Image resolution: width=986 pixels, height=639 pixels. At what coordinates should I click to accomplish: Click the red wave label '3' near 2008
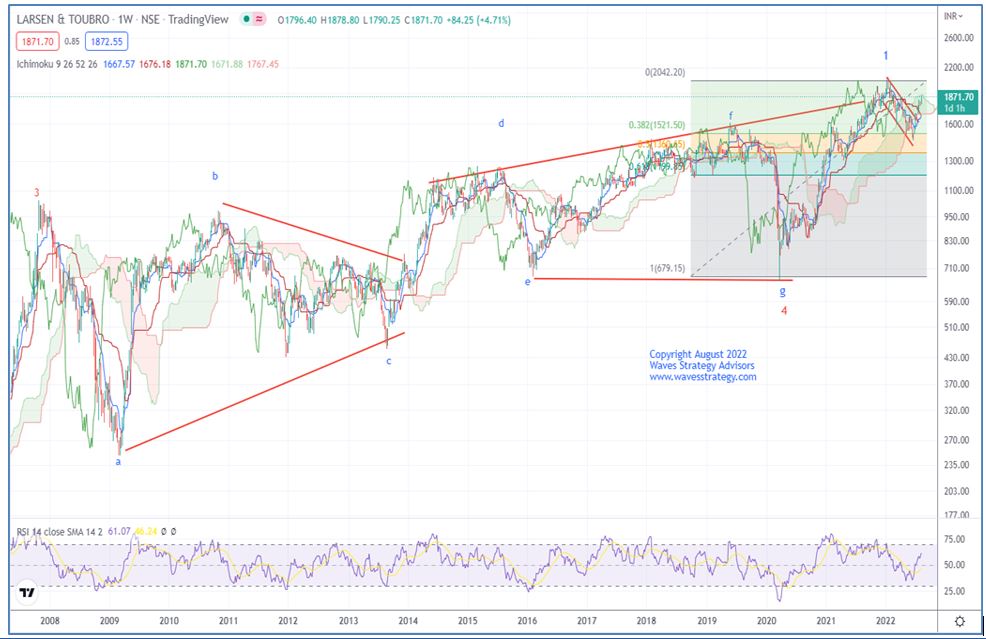(36, 192)
